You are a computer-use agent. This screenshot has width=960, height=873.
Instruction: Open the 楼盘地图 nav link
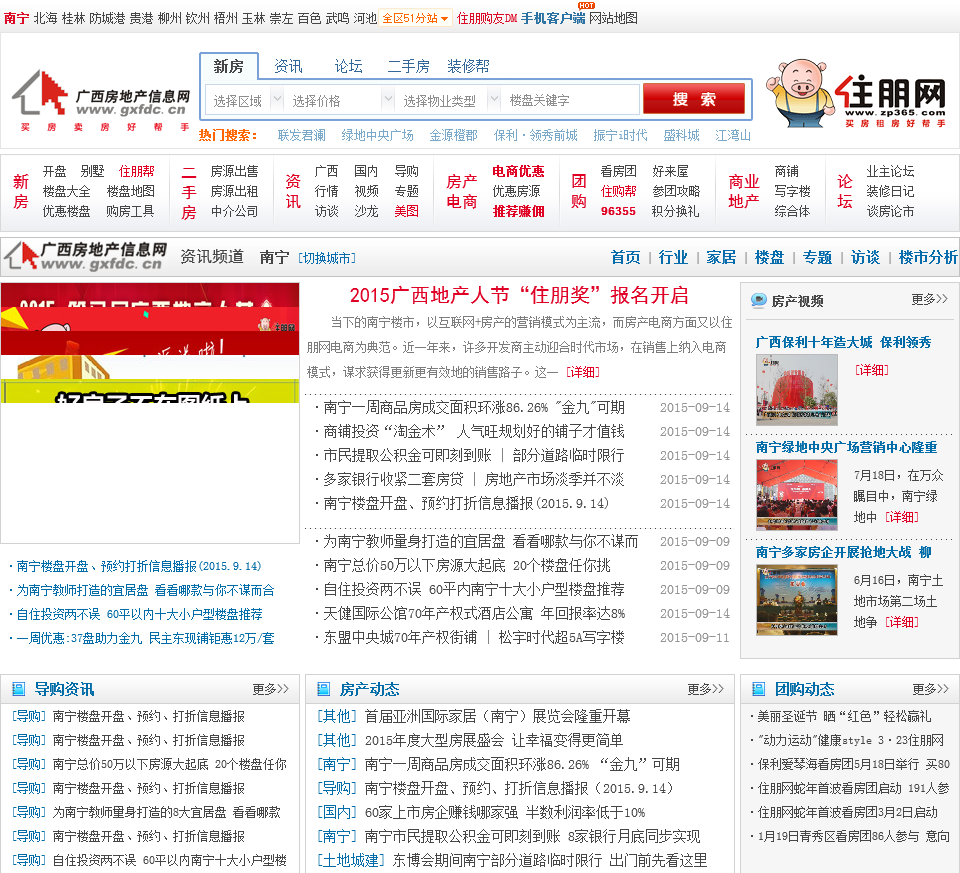pyautogui.click(x=130, y=191)
